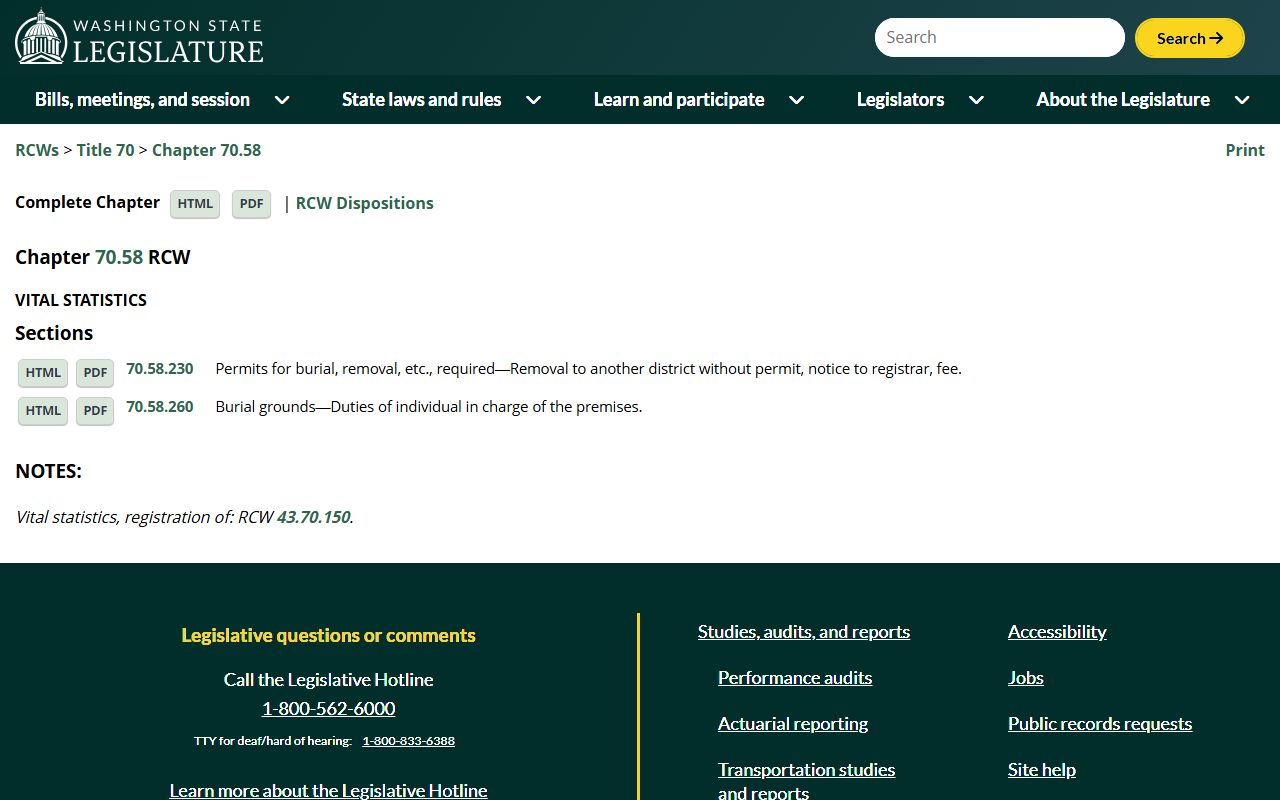The width and height of the screenshot is (1280, 800).
Task: Open the RCW Dispositions link
Action: pyautogui.click(x=364, y=203)
